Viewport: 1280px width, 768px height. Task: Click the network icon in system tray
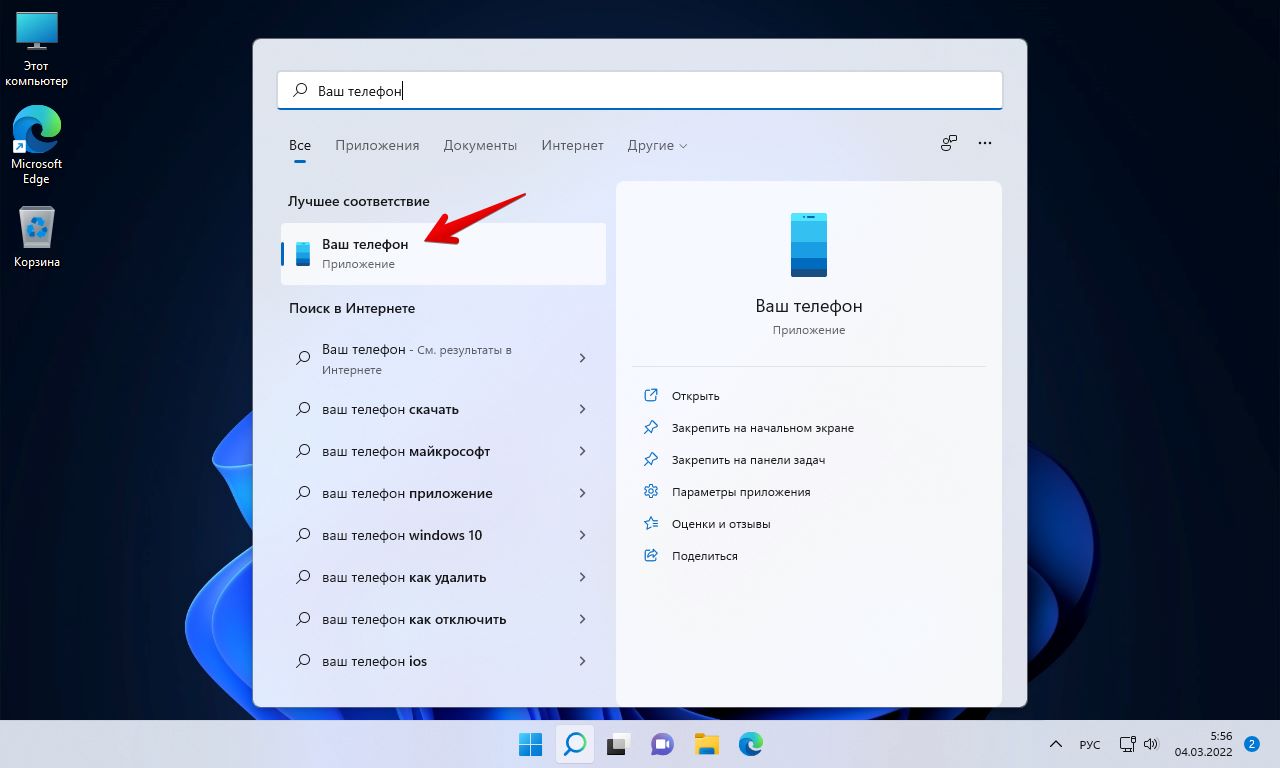point(1127,744)
